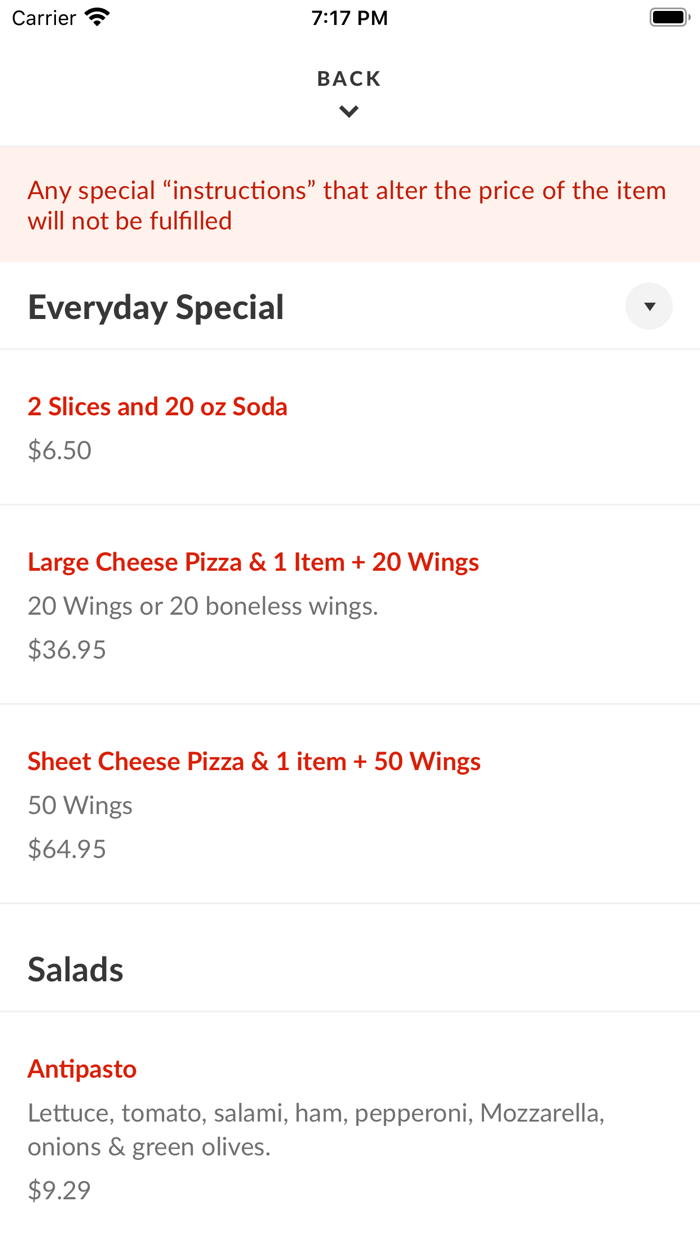Tap the $9.29 Antipasto price
Image resolution: width=700 pixels, height=1244 pixels.
tap(60, 1190)
